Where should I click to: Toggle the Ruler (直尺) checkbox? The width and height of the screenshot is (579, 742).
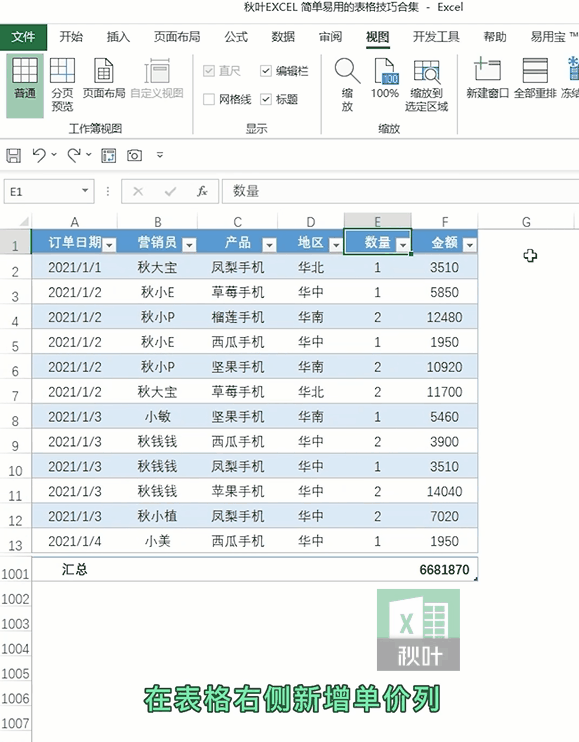click(x=209, y=71)
